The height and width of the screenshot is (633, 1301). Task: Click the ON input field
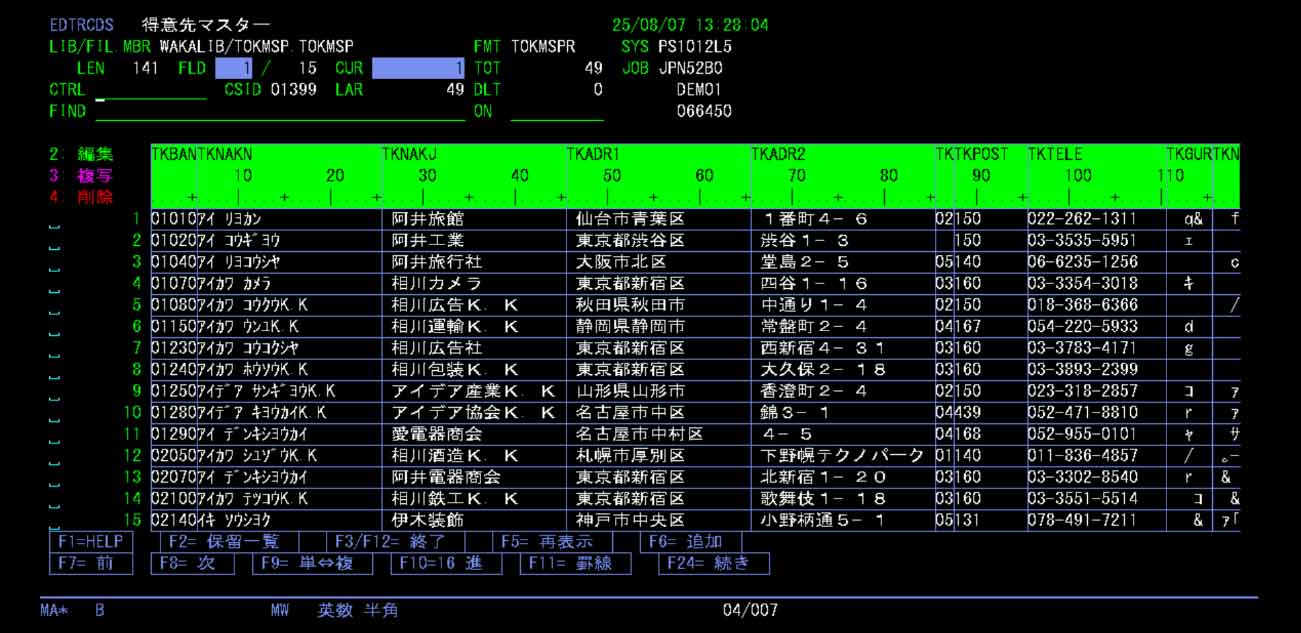click(x=556, y=112)
